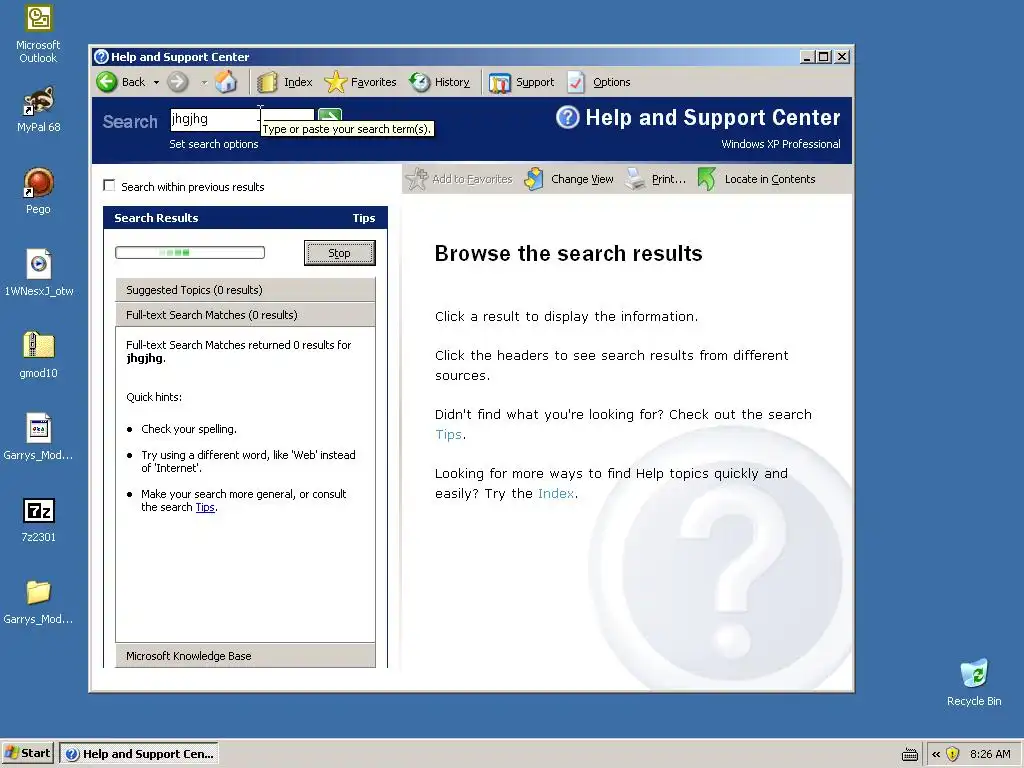The height and width of the screenshot is (768, 1024).
Task: Open the History clock icon
Action: tap(419, 82)
